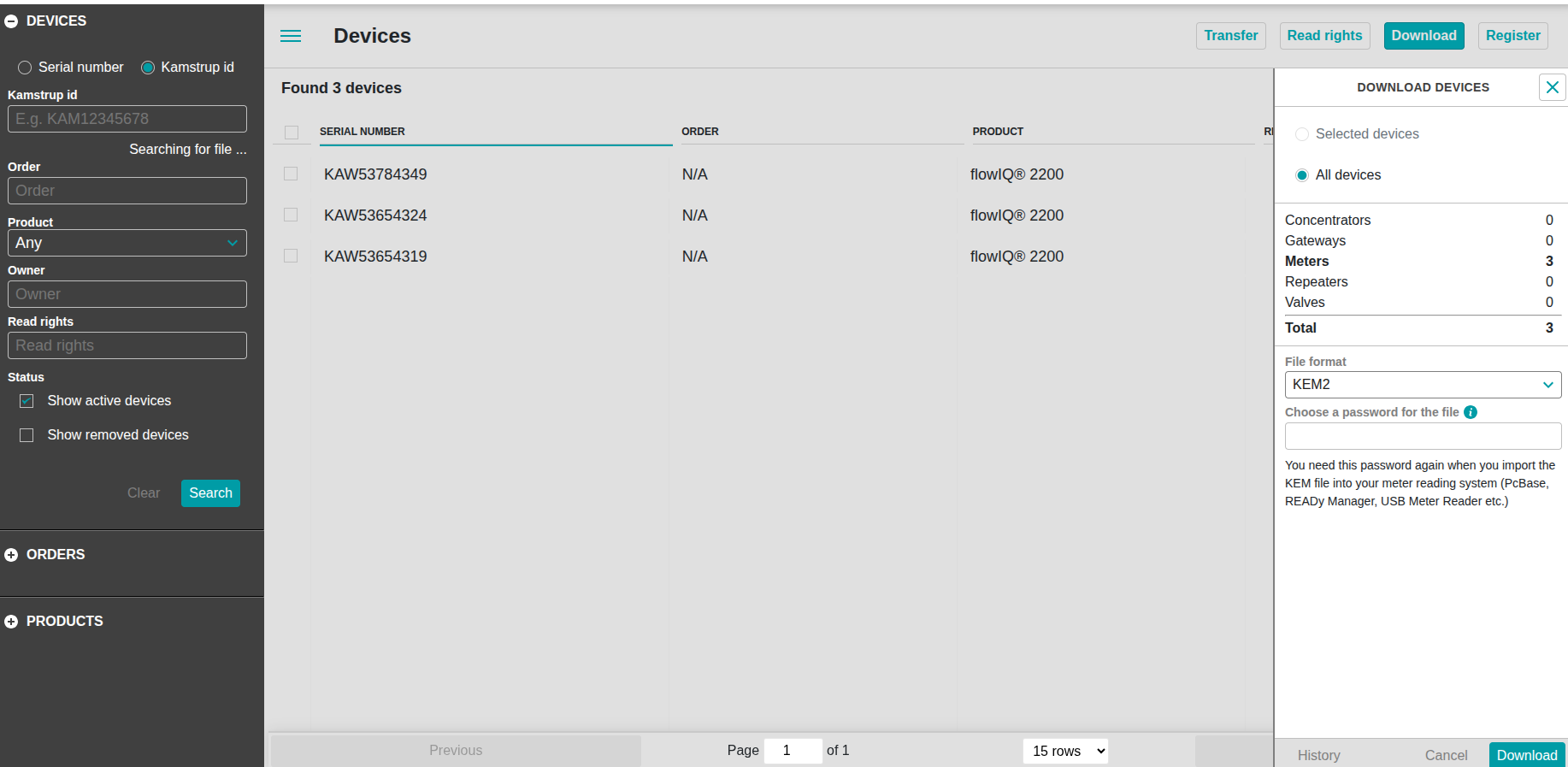
Task: Click the header Download button
Action: click(1424, 36)
